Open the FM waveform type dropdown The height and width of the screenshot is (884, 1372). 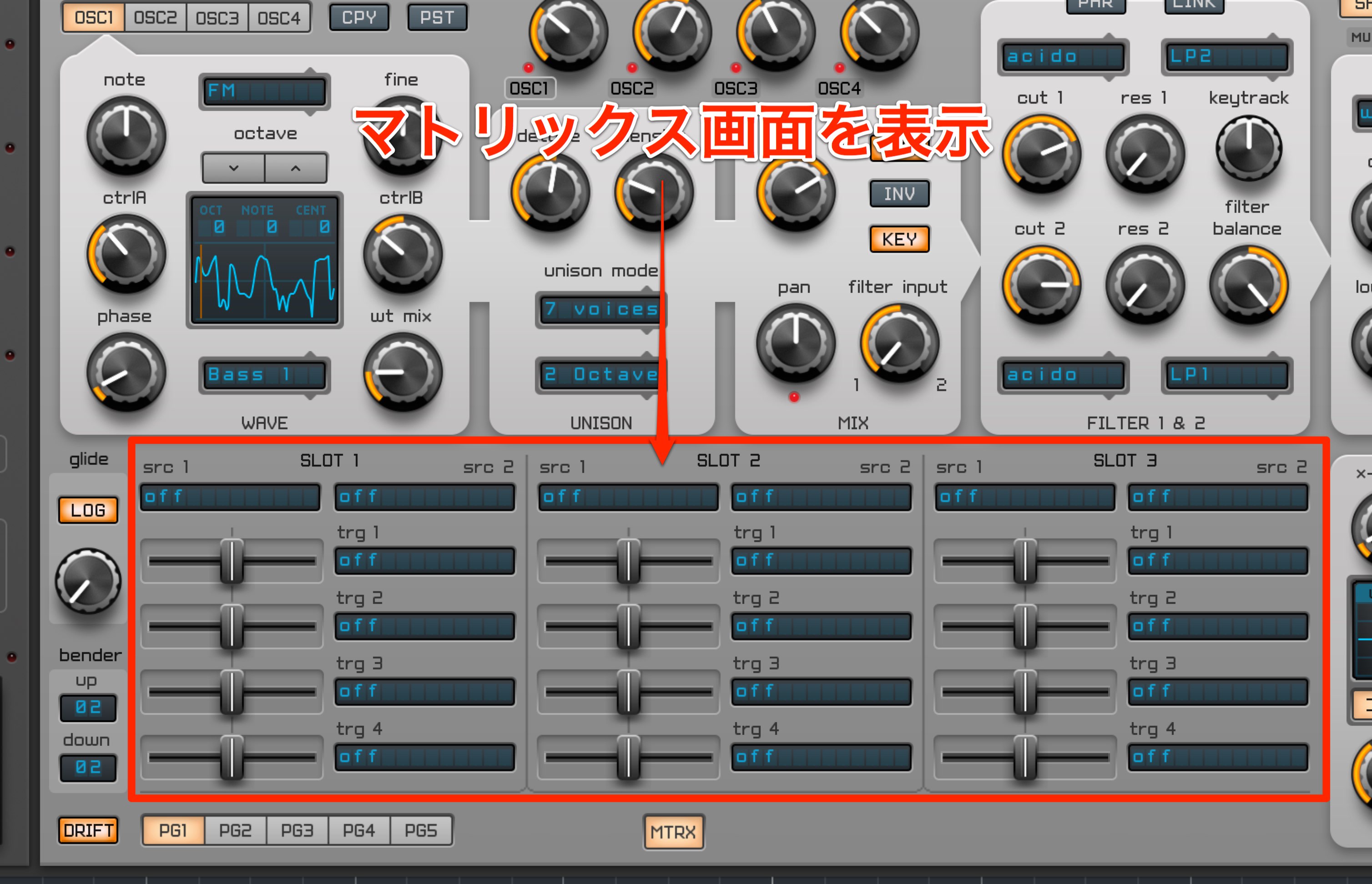pos(265,91)
